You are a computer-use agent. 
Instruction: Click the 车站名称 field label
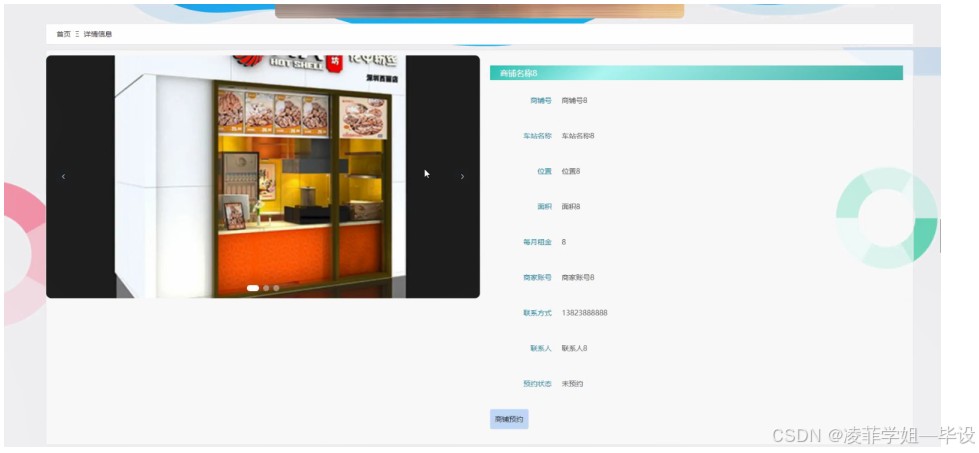point(538,135)
